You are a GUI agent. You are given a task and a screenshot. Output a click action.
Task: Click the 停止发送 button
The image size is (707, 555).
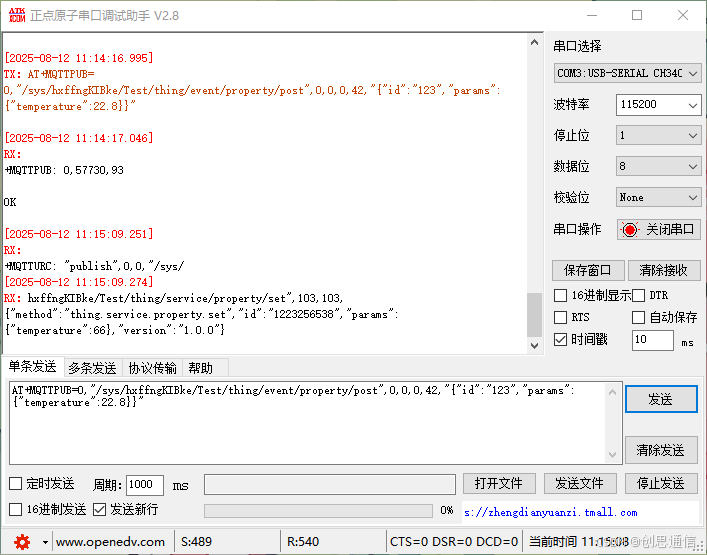coord(661,484)
